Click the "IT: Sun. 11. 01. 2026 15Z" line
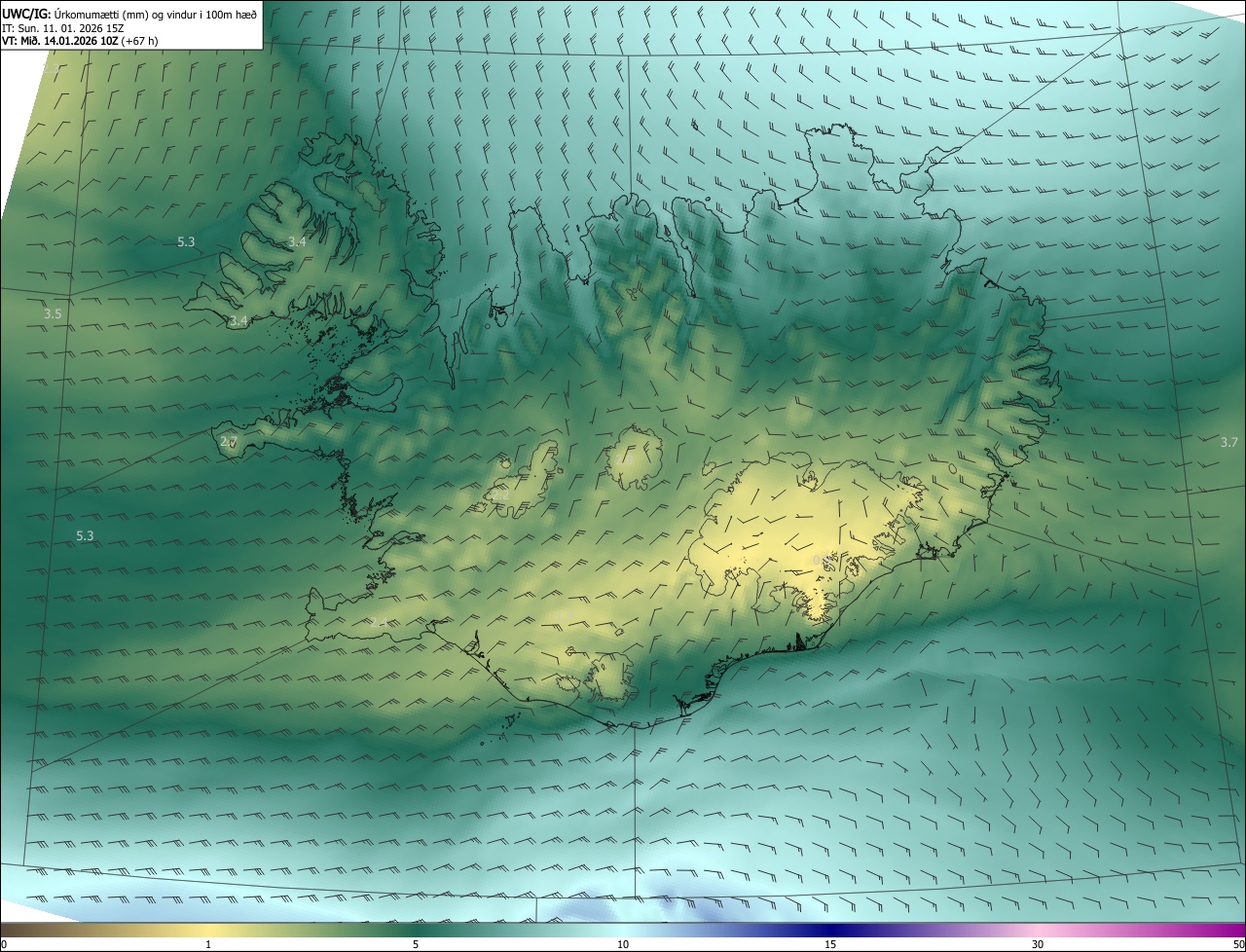 tap(62, 28)
